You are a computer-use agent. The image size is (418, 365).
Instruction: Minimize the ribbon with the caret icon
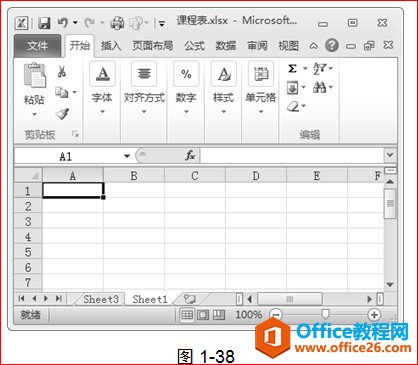point(313,46)
